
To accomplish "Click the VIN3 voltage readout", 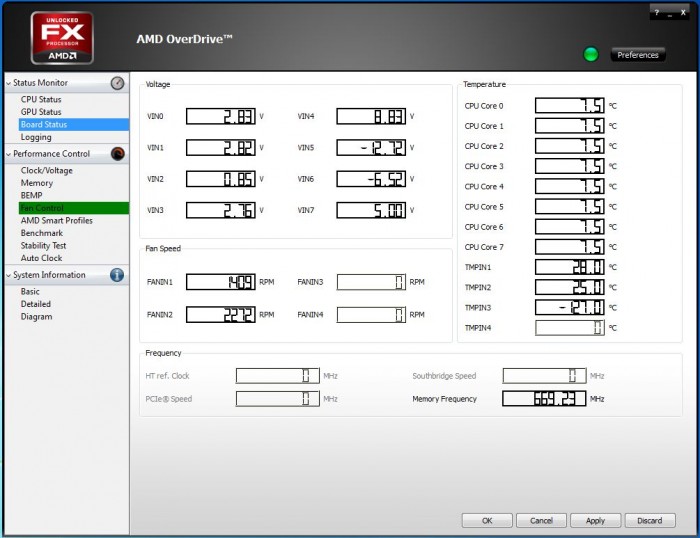I will click(x=221, y=210).
